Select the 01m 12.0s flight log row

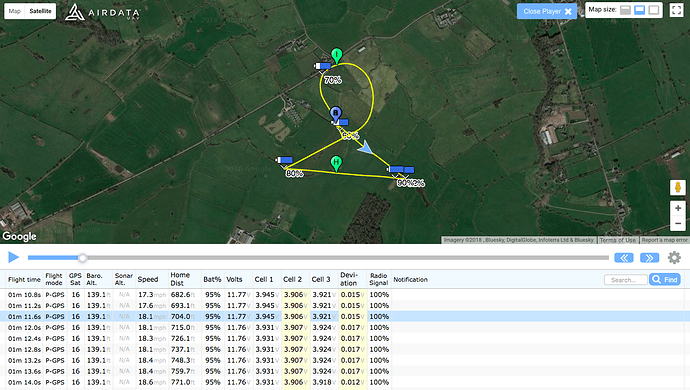click(345, 327)
